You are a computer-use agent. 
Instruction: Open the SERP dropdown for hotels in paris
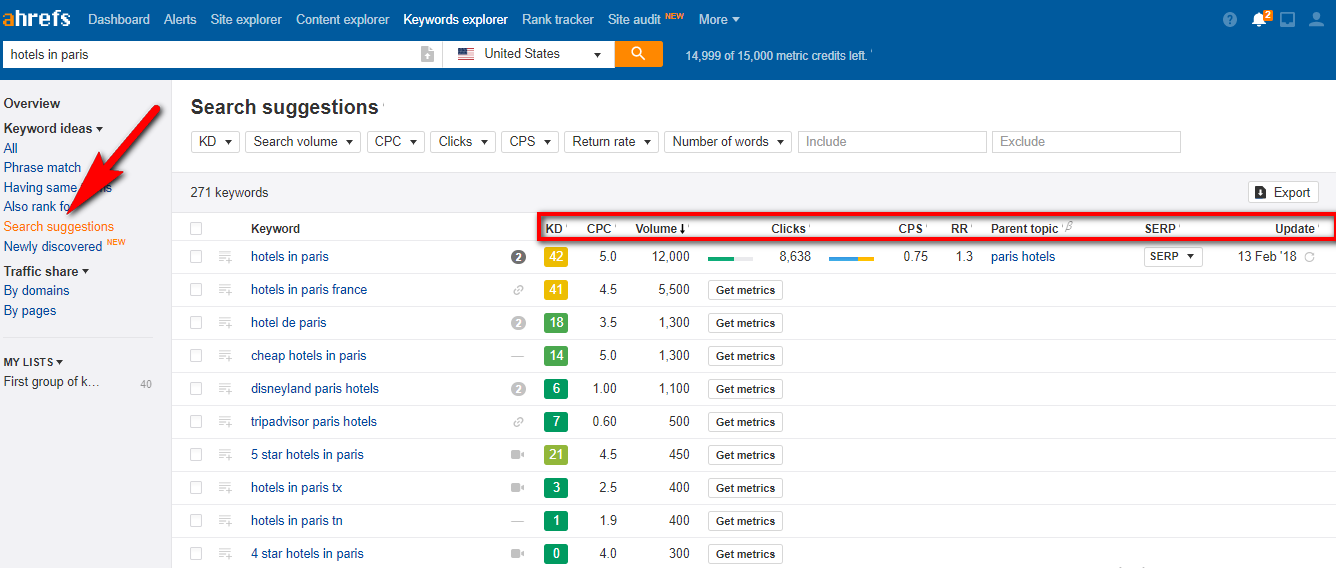click(1172, 257)
